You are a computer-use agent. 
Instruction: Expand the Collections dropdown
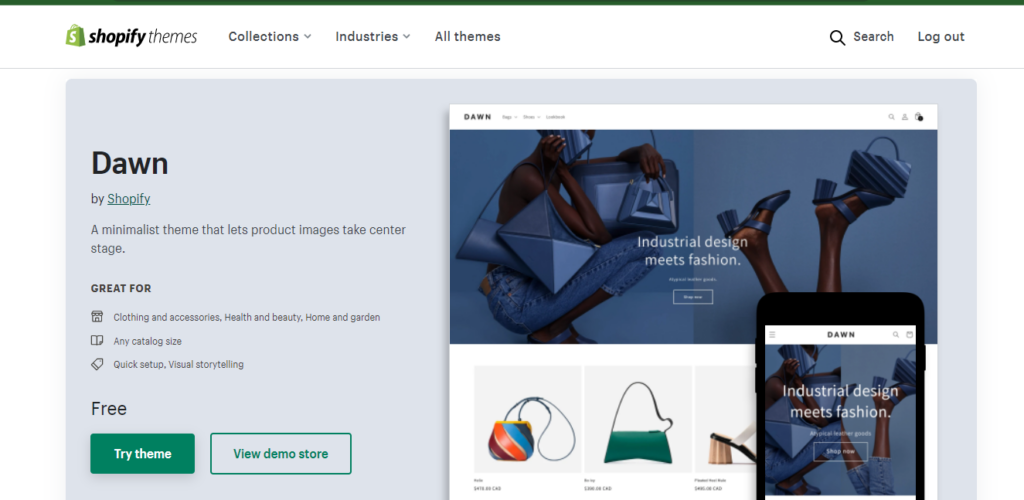[x=270, y=37]
